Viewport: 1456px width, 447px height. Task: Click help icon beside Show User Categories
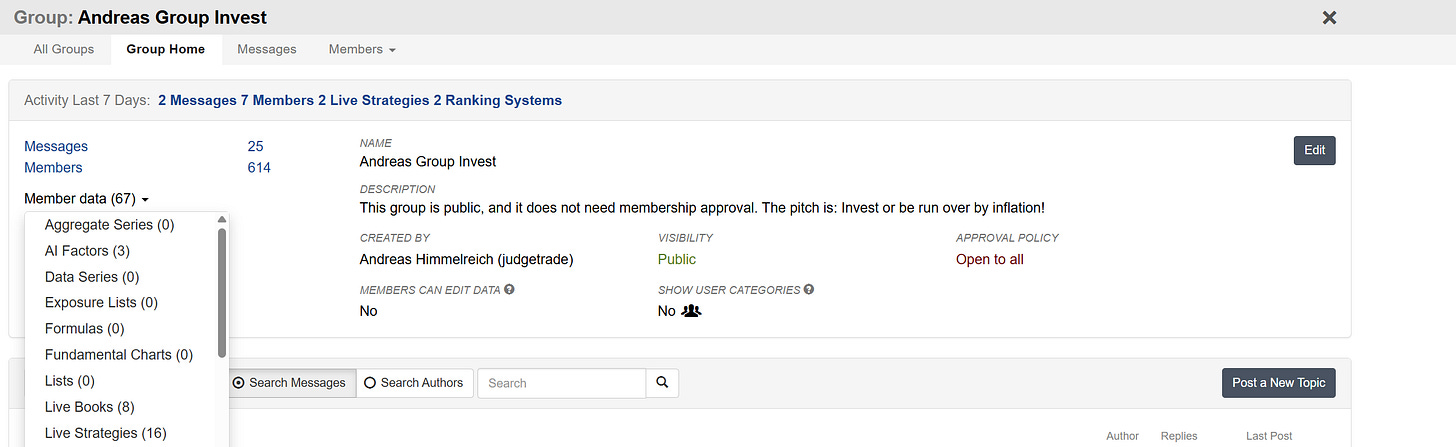click(809, 290)
